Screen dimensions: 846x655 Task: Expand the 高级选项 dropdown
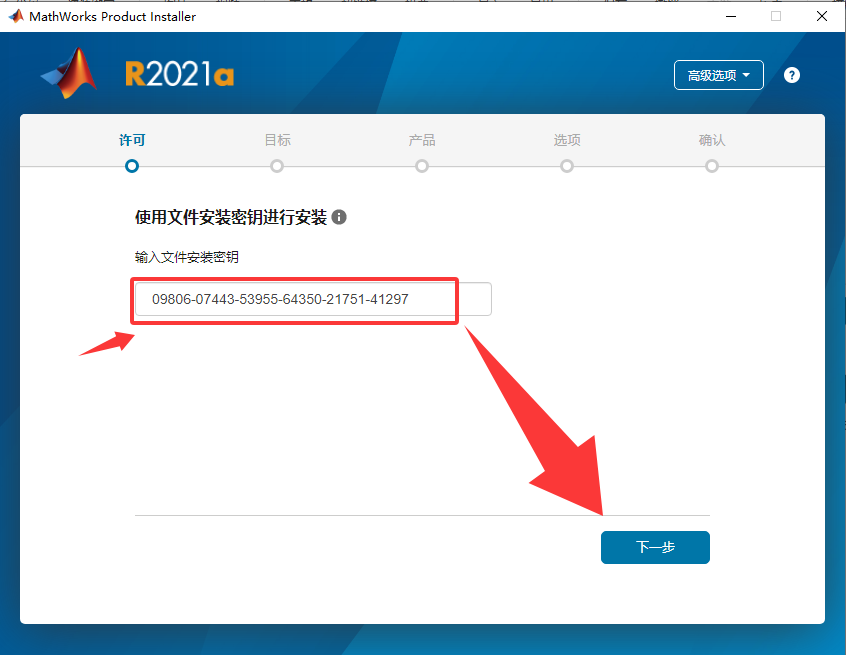[719, 75]
